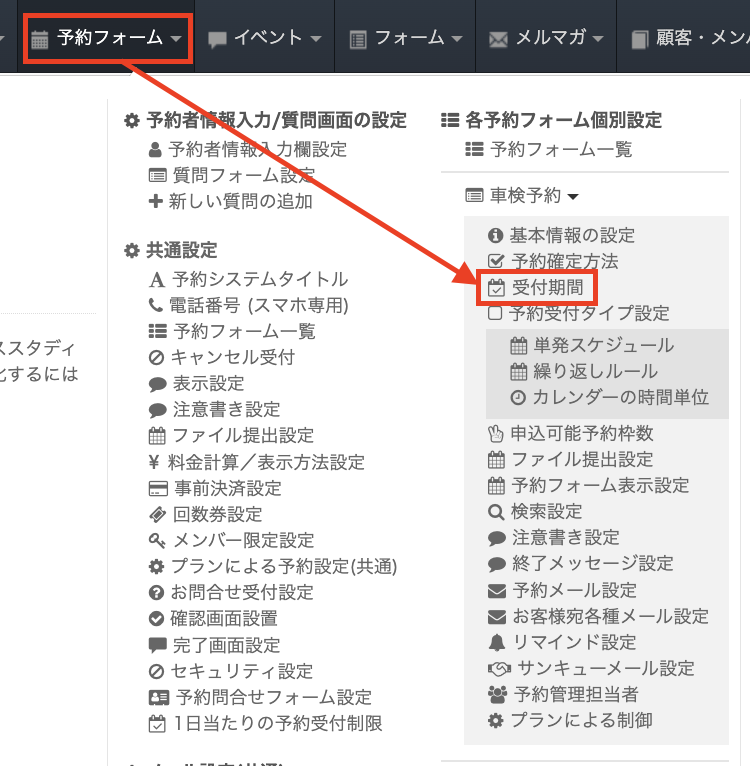
Task: Click the credit card icon for 事前決済設定
Action: (156, 489)
